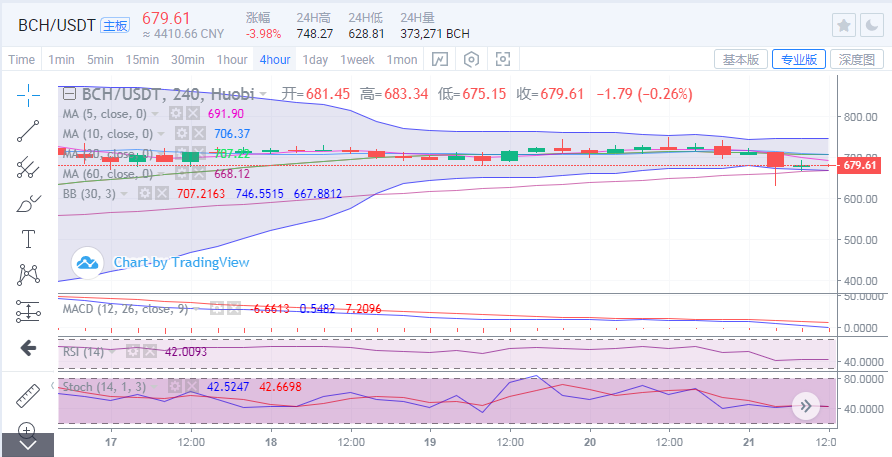Viewport: 892px width, 457px height.
Task: Choose the pitchfork drawing tool
Action: pos(28,167)
